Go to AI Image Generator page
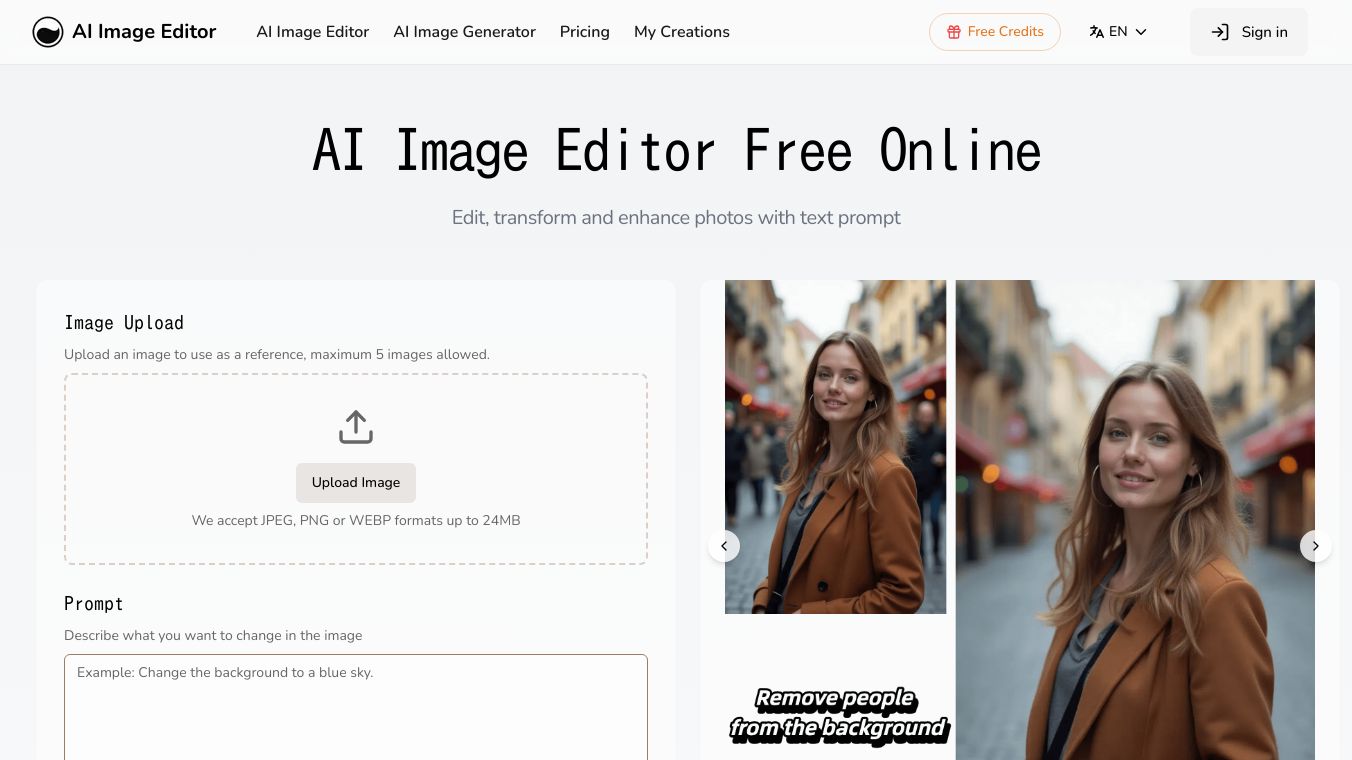The width and height of the screenshot is (1352, 760). [465, 32]
